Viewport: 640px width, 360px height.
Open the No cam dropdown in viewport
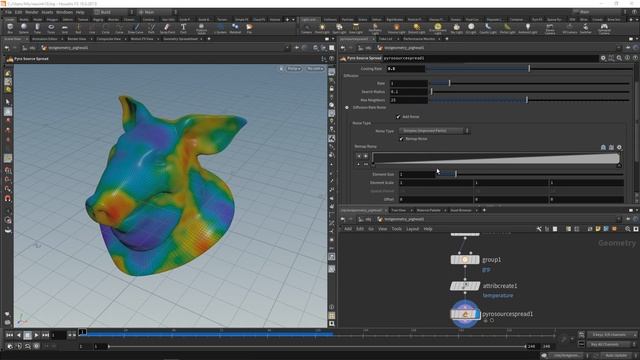(x=315, y=69)
